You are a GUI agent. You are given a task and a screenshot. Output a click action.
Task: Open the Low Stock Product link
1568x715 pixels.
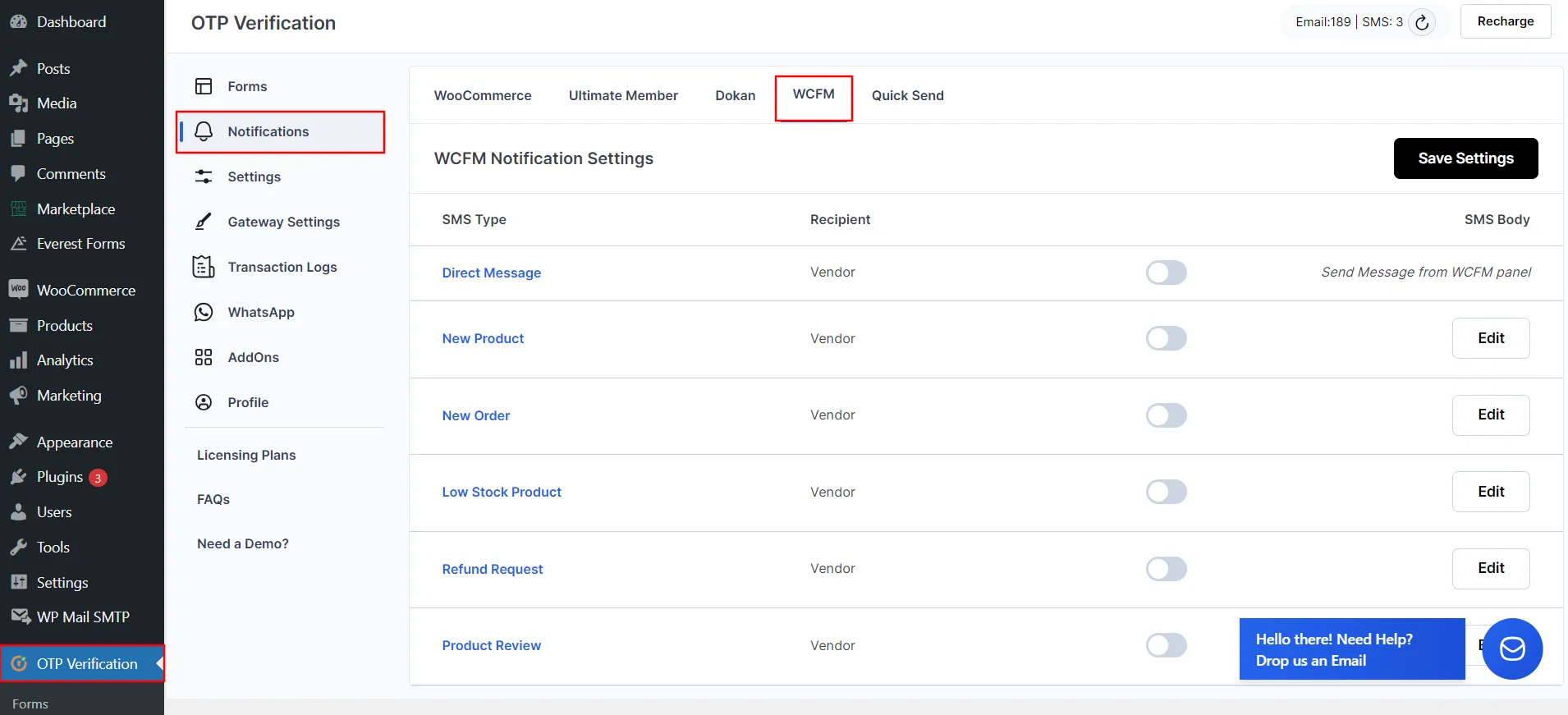[502, 492]
